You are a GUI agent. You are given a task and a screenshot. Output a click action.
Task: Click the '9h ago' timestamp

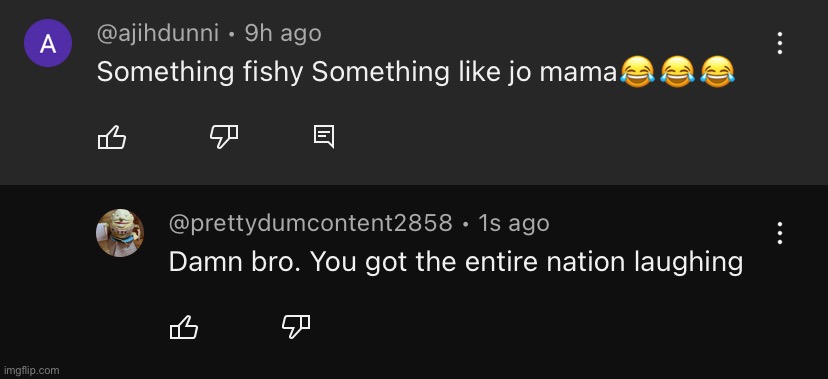(x=283, y=34)
